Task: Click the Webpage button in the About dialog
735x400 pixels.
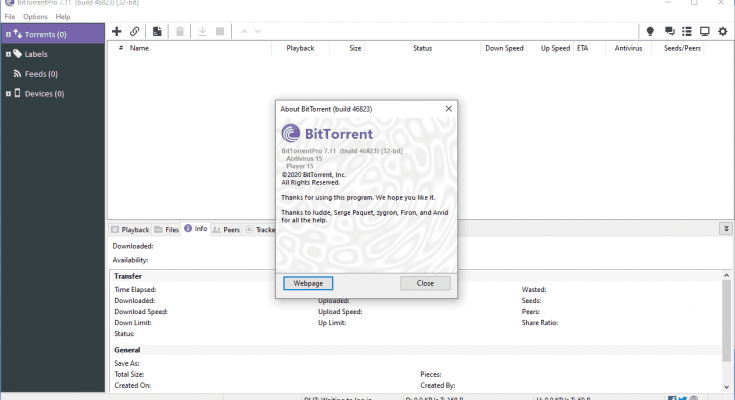Action: [308, 283]
